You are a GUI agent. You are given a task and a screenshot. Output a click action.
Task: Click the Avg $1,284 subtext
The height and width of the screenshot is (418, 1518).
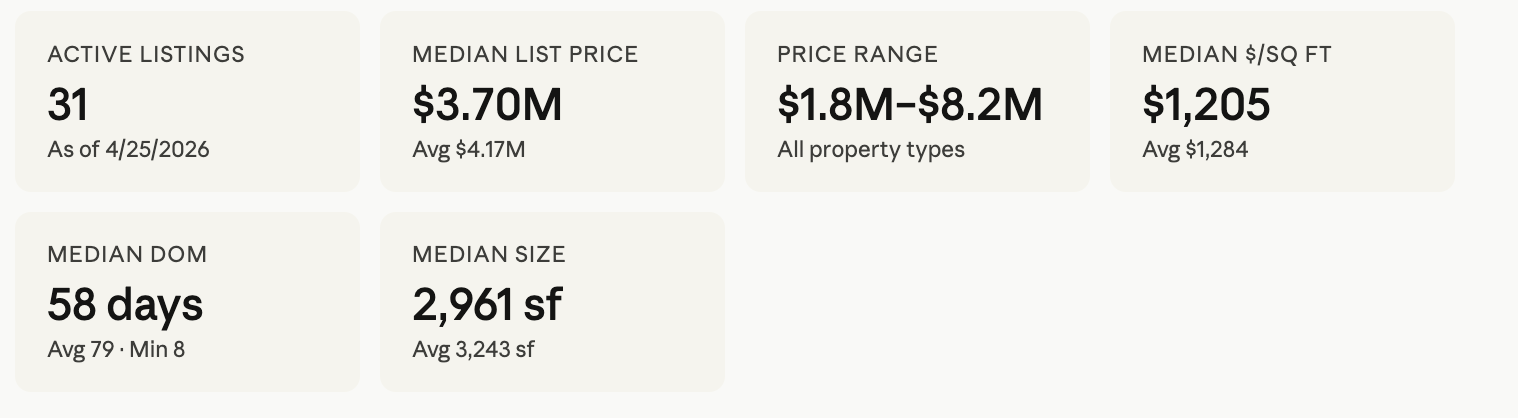(1195, 150)
